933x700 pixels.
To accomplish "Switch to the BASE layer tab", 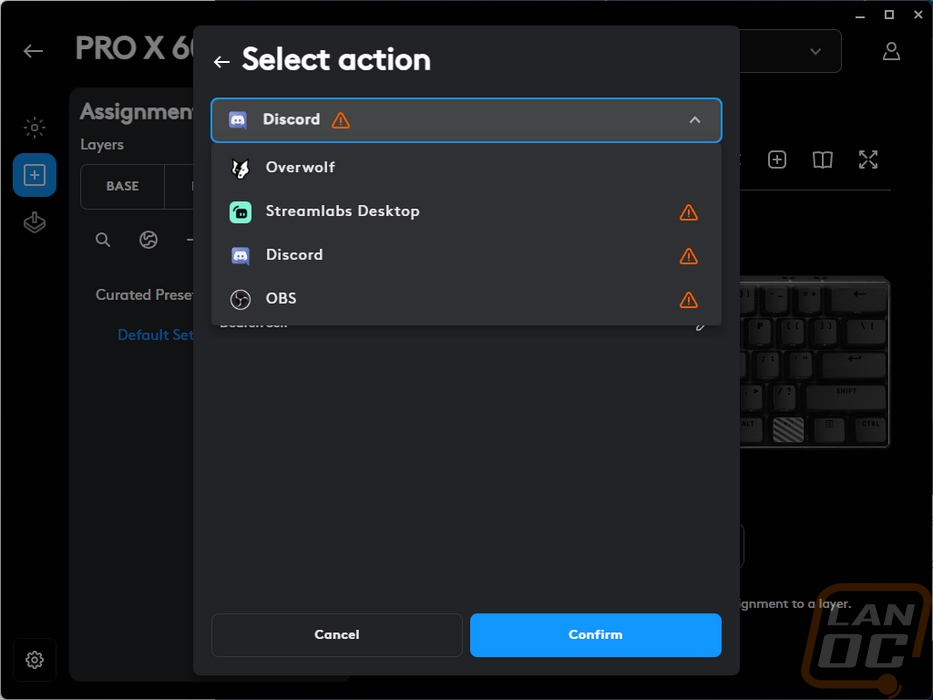I will (123, 186).
